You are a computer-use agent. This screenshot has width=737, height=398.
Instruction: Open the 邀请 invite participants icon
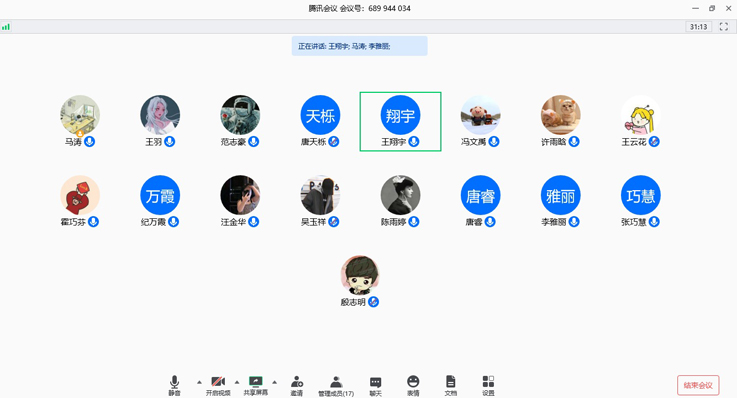click(x=297, y=385)
